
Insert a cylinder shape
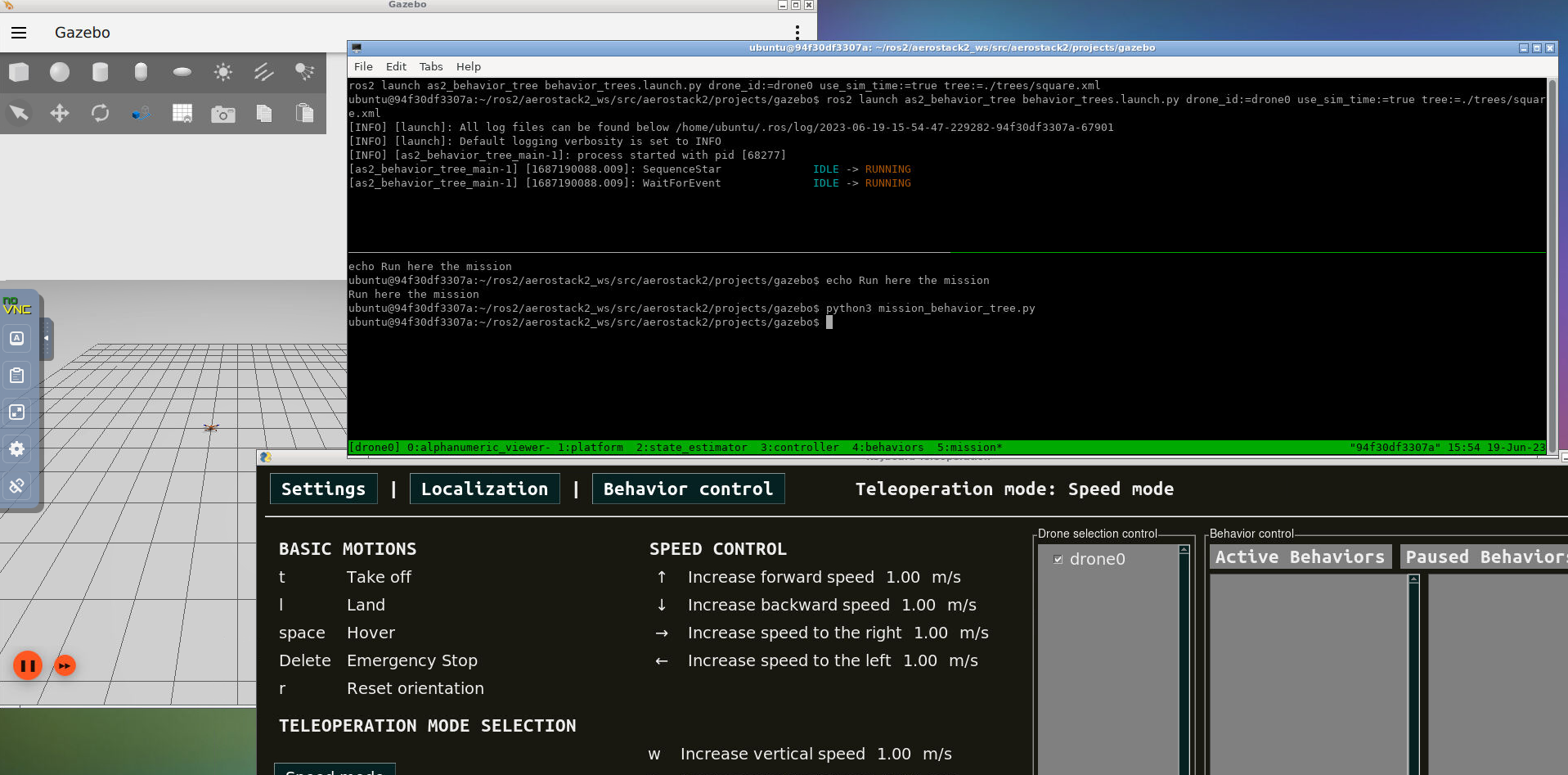[100, 72]
